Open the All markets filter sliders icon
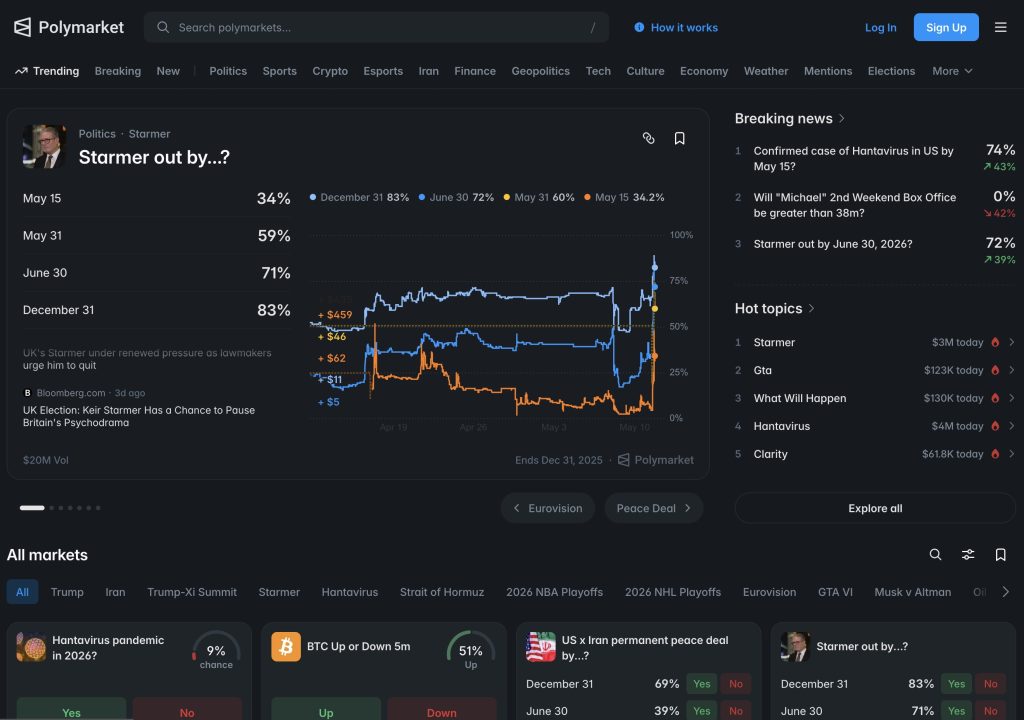Screen dimensions: 1024x720 point(968,555)
